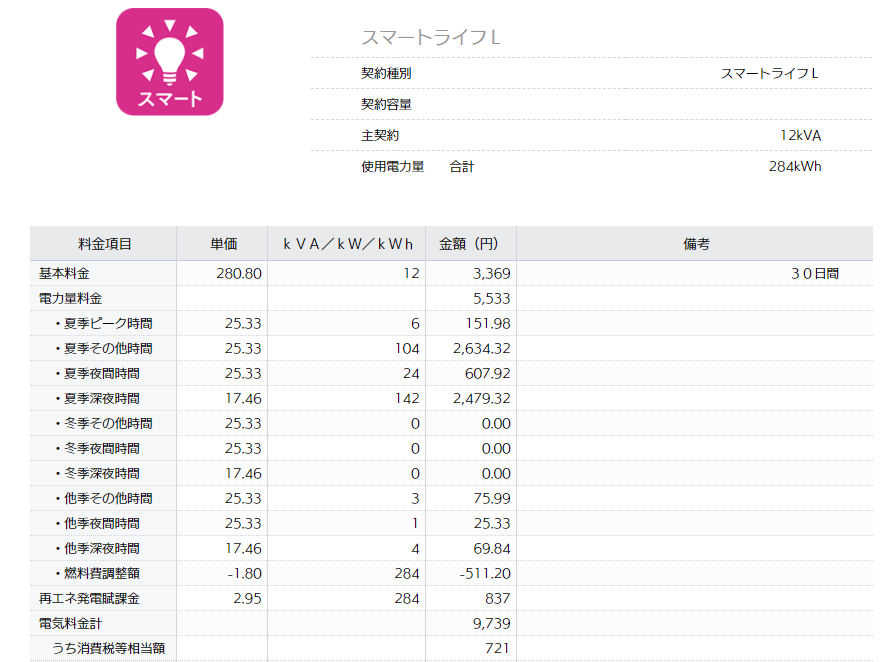Click the 夏季深夜時間 row label
This screenshot has height=662, width=895.
coord(98,399)
